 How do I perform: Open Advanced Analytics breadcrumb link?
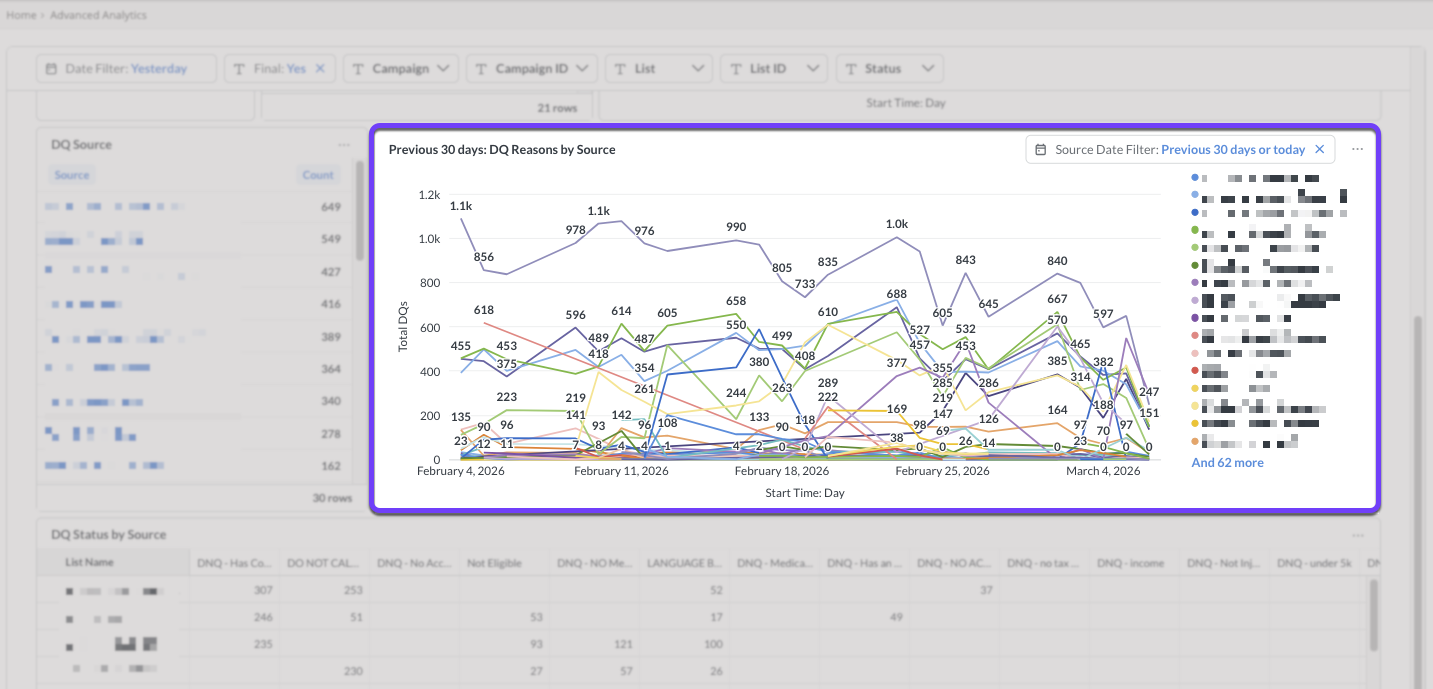[x=98, y=15]
